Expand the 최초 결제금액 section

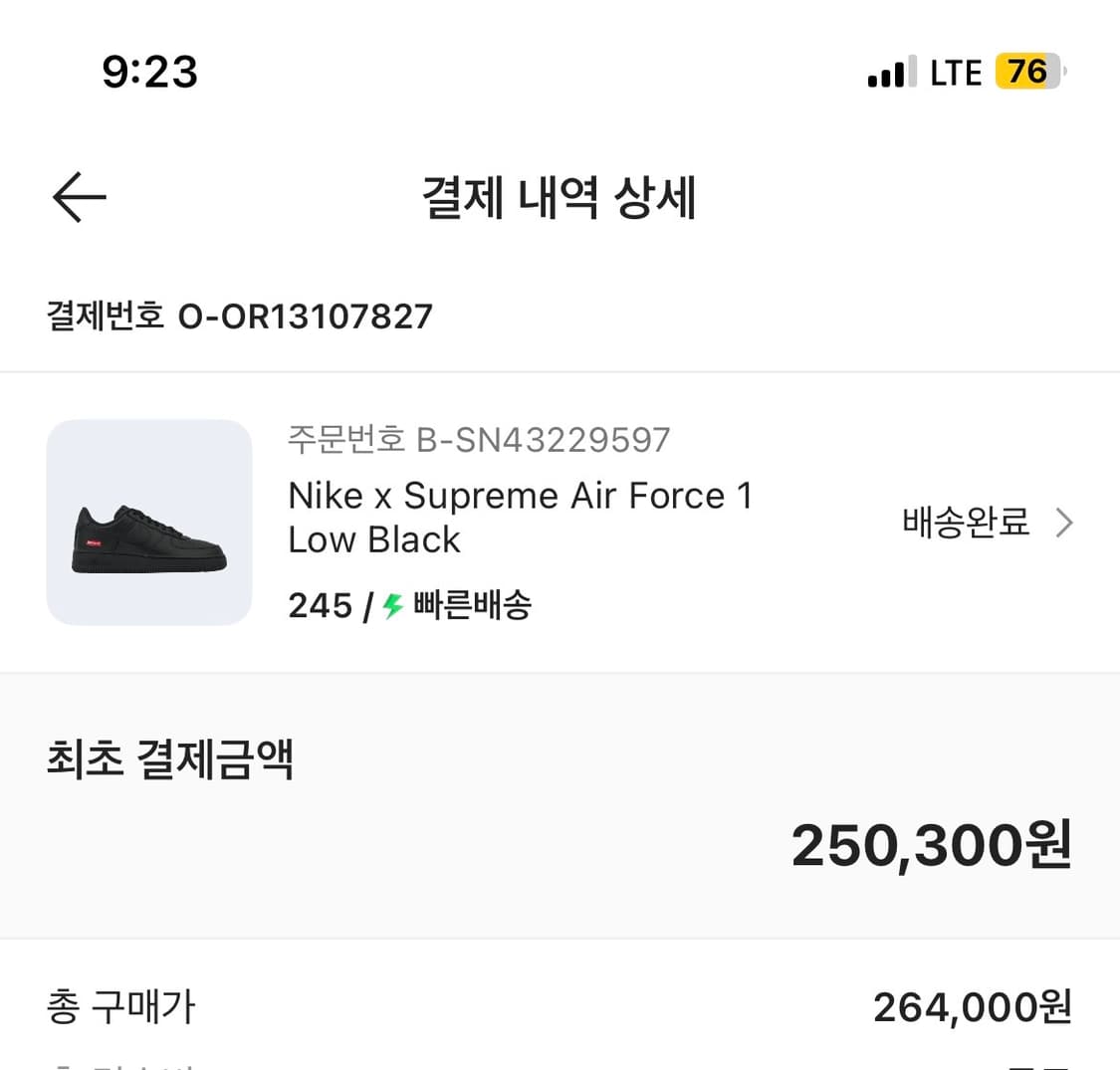point(169,758)
